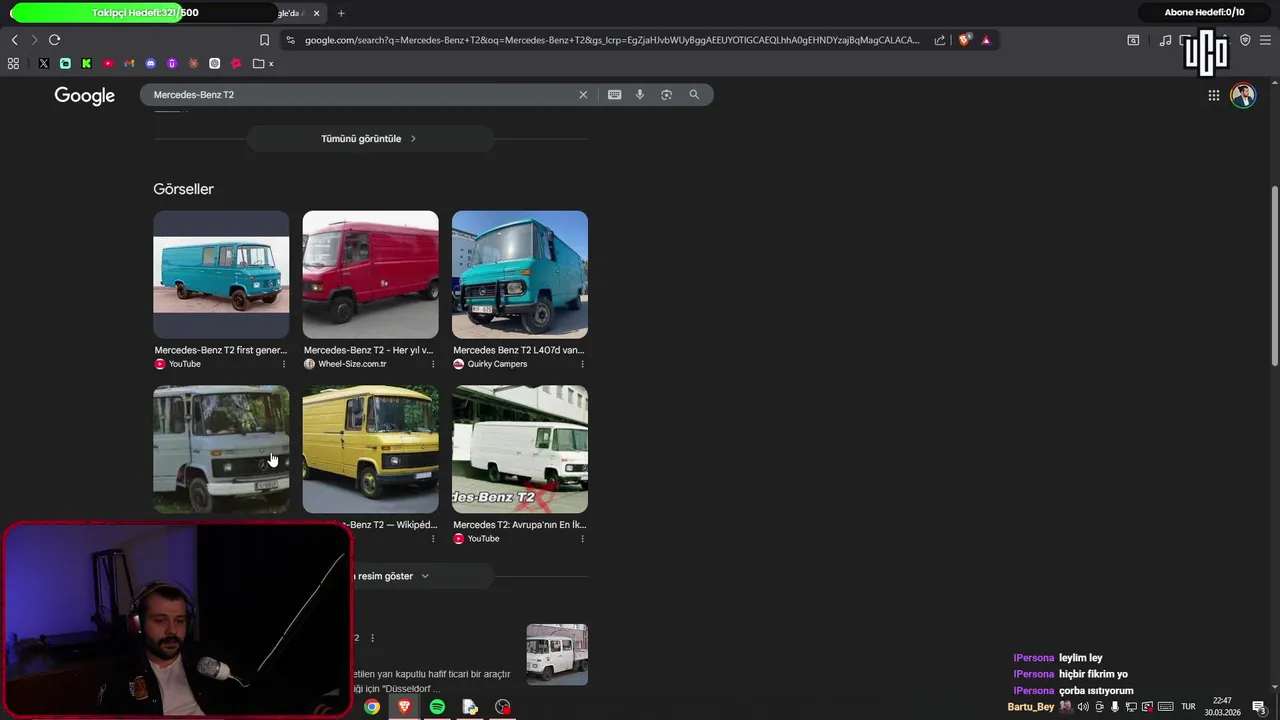This screenshot has width=1280, height=720.
Task: Open more options for 'Mercedes T2: Avrupa'nın' result
Action: [x=582, y=538]
